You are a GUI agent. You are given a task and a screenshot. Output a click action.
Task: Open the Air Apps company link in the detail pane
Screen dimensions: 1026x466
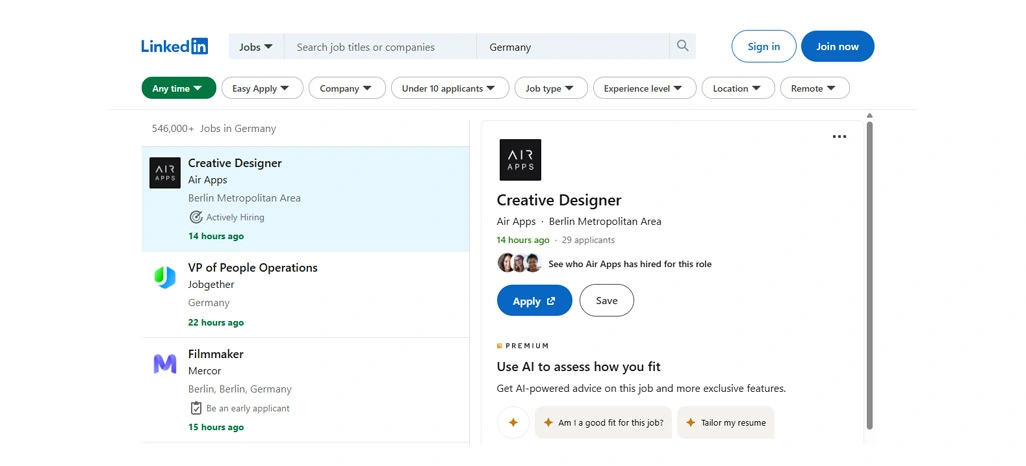[x=516, y=221]
